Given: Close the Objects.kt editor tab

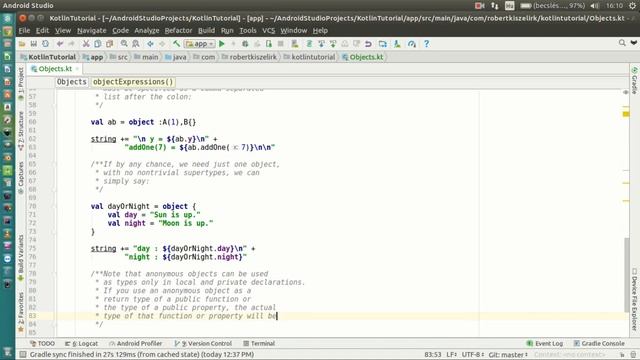Looking at the screenshot, I should click(77, 69).
